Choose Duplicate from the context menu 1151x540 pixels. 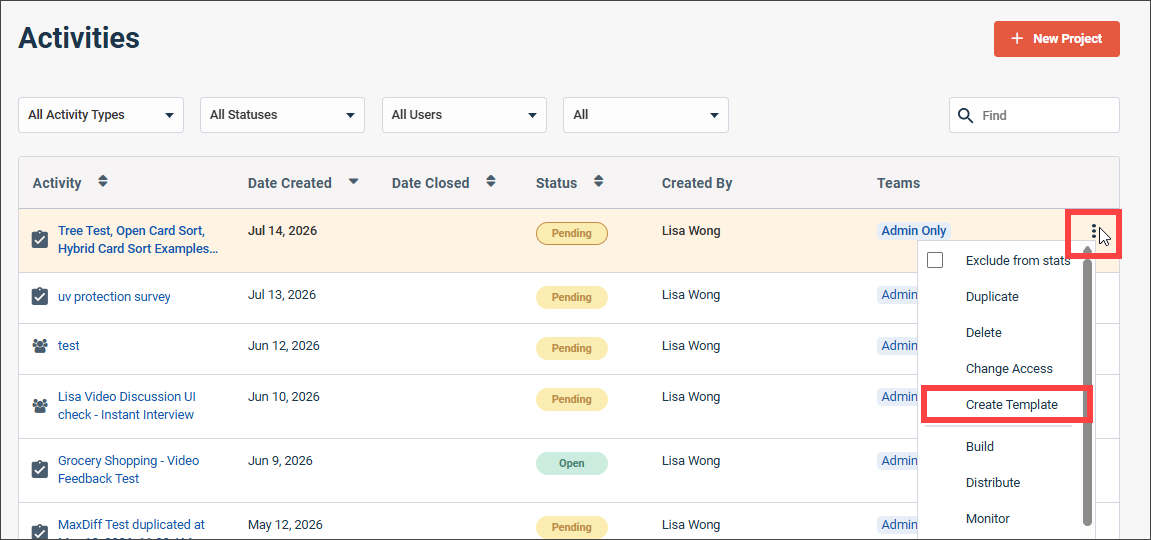[992, 296]
